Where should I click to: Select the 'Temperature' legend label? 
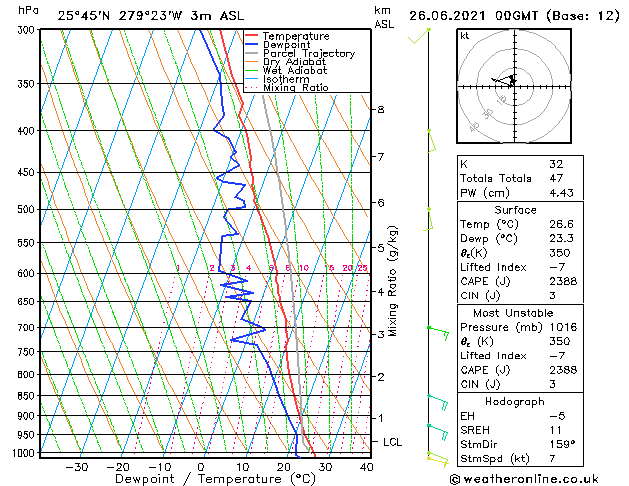[296, 36]
